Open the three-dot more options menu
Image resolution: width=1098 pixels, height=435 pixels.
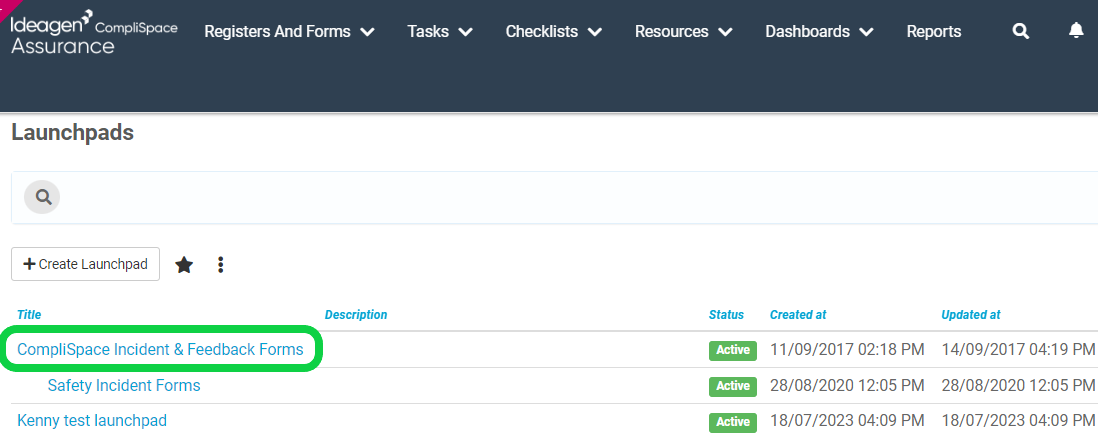tap(221, 265)
